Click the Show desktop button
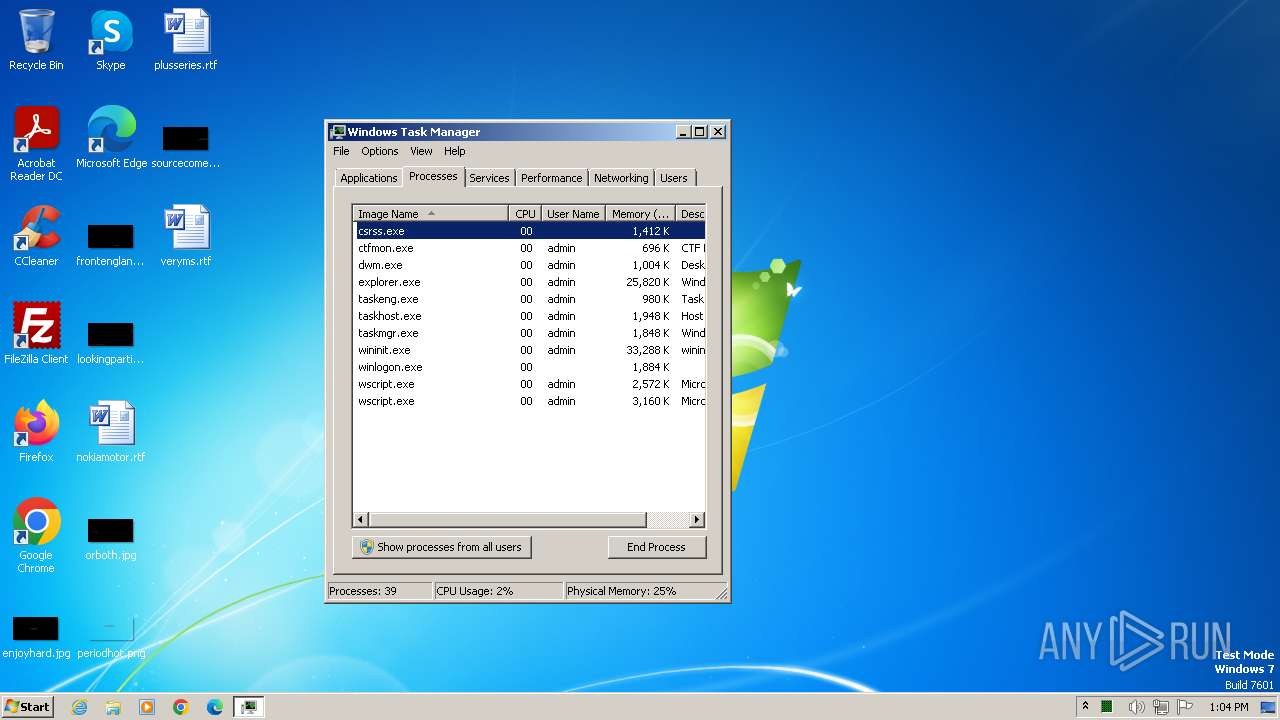Image resolution: width=1280 pixels, height=720 pixels. (x=1269, y=707)
